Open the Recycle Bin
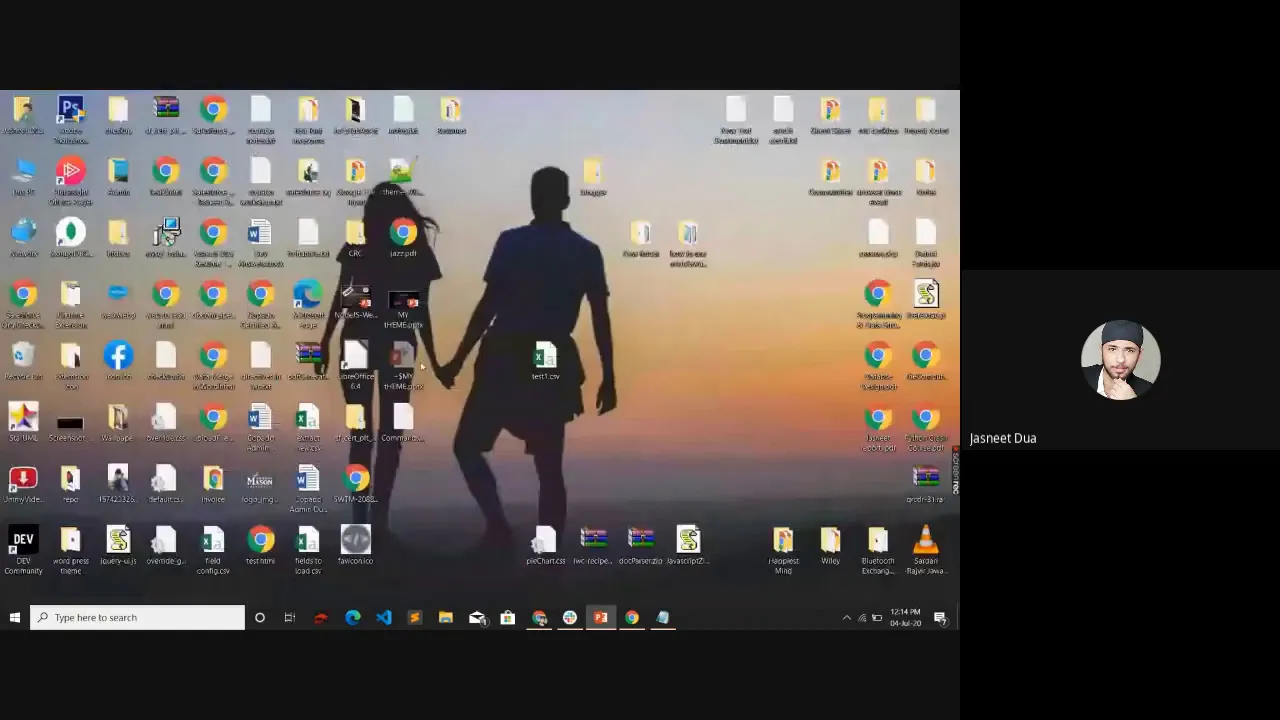 coord(23,363)
